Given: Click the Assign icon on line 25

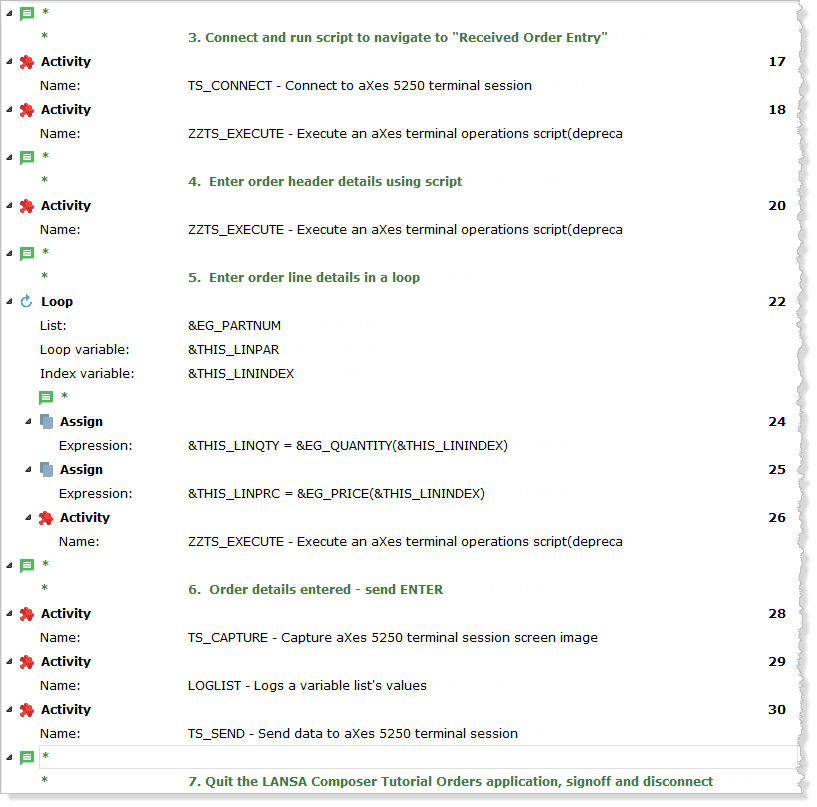Looking at the screenshot, I should pyautogui.click(x=46, y=469).
